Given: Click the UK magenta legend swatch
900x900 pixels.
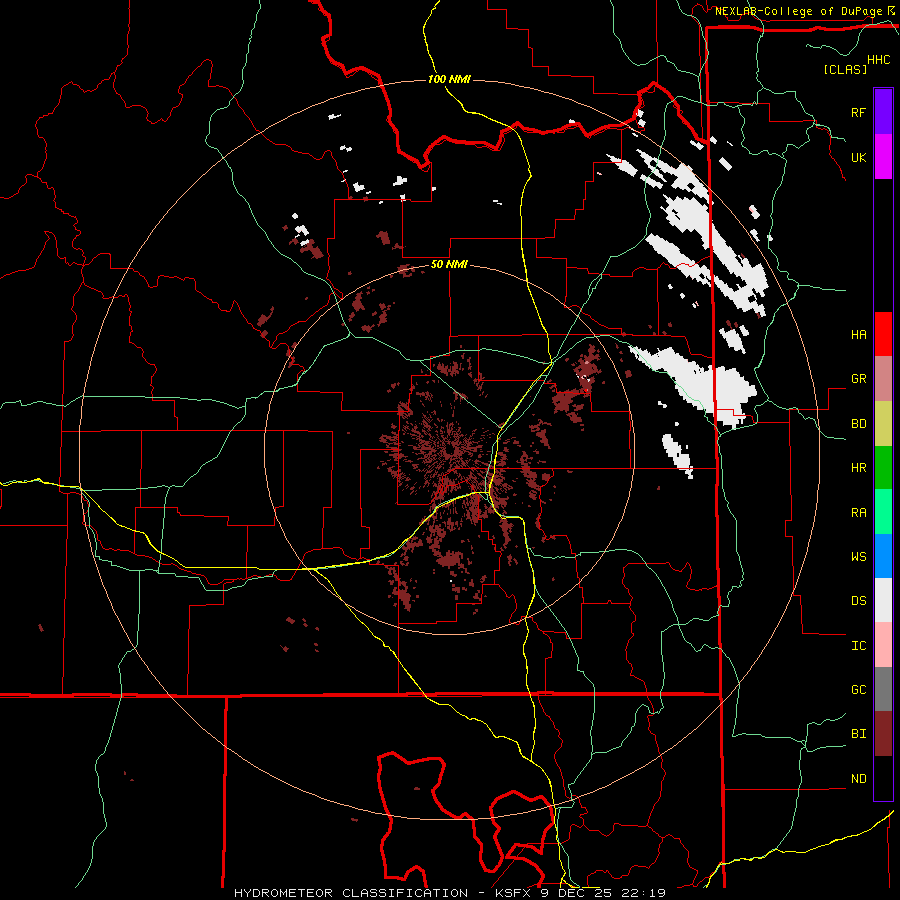Looking at the screenshot, I should tap(883, 157).
